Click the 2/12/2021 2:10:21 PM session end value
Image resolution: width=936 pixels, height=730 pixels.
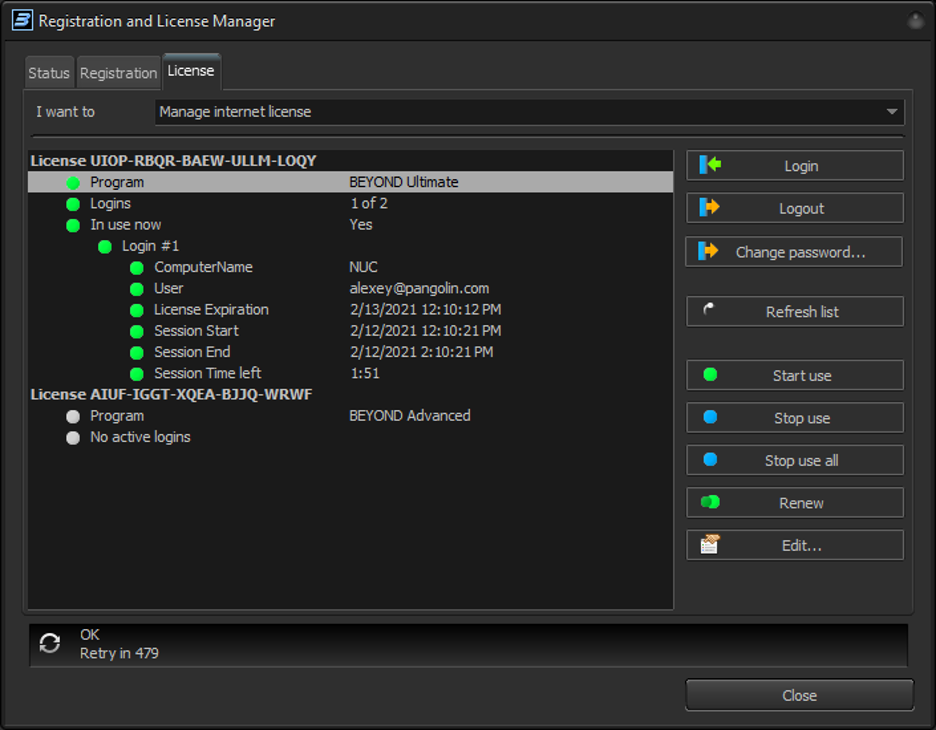(421, 352)
